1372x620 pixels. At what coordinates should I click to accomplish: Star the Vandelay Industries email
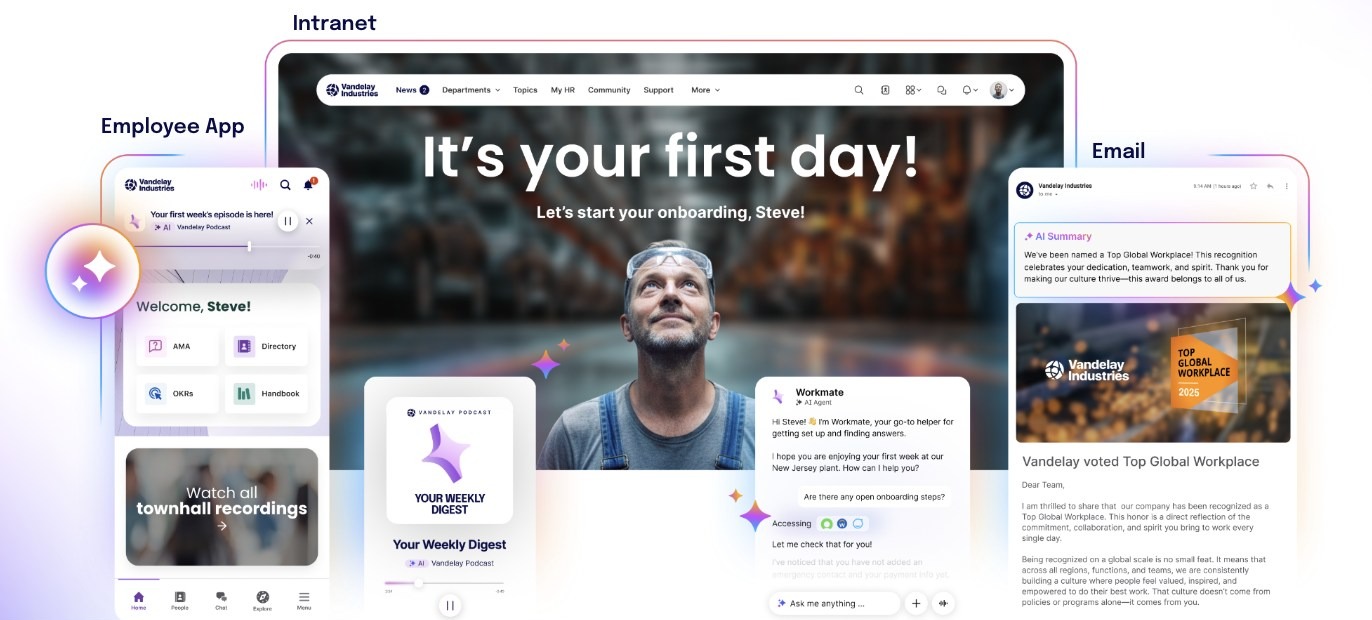click(x=1253, y=186)
